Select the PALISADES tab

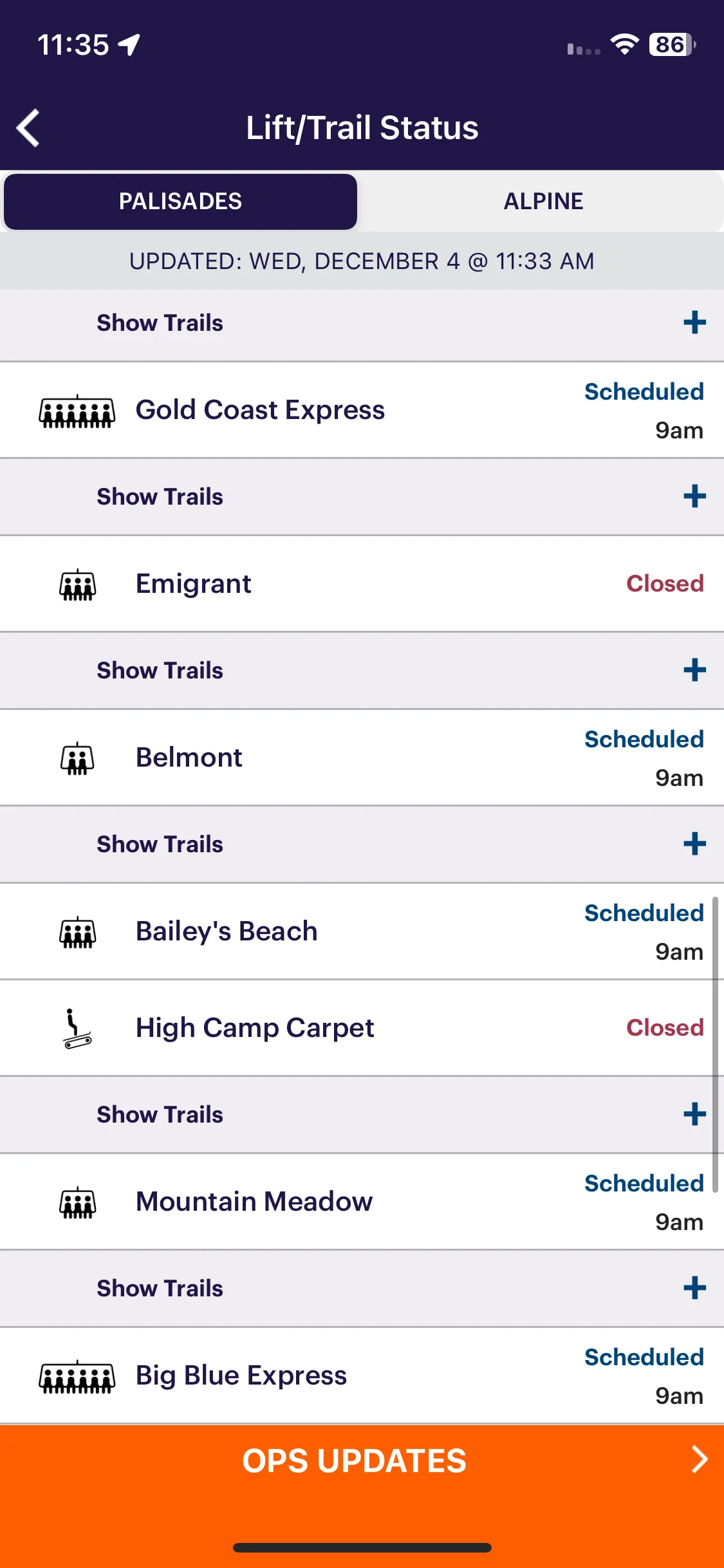click(180, 201)
